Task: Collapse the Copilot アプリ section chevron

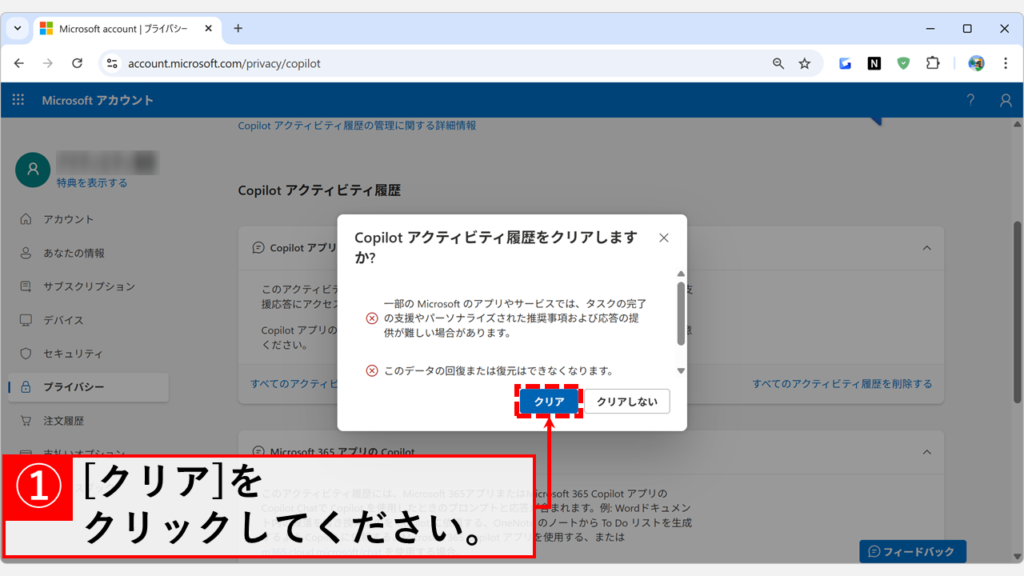Action: tap(926, 247)
